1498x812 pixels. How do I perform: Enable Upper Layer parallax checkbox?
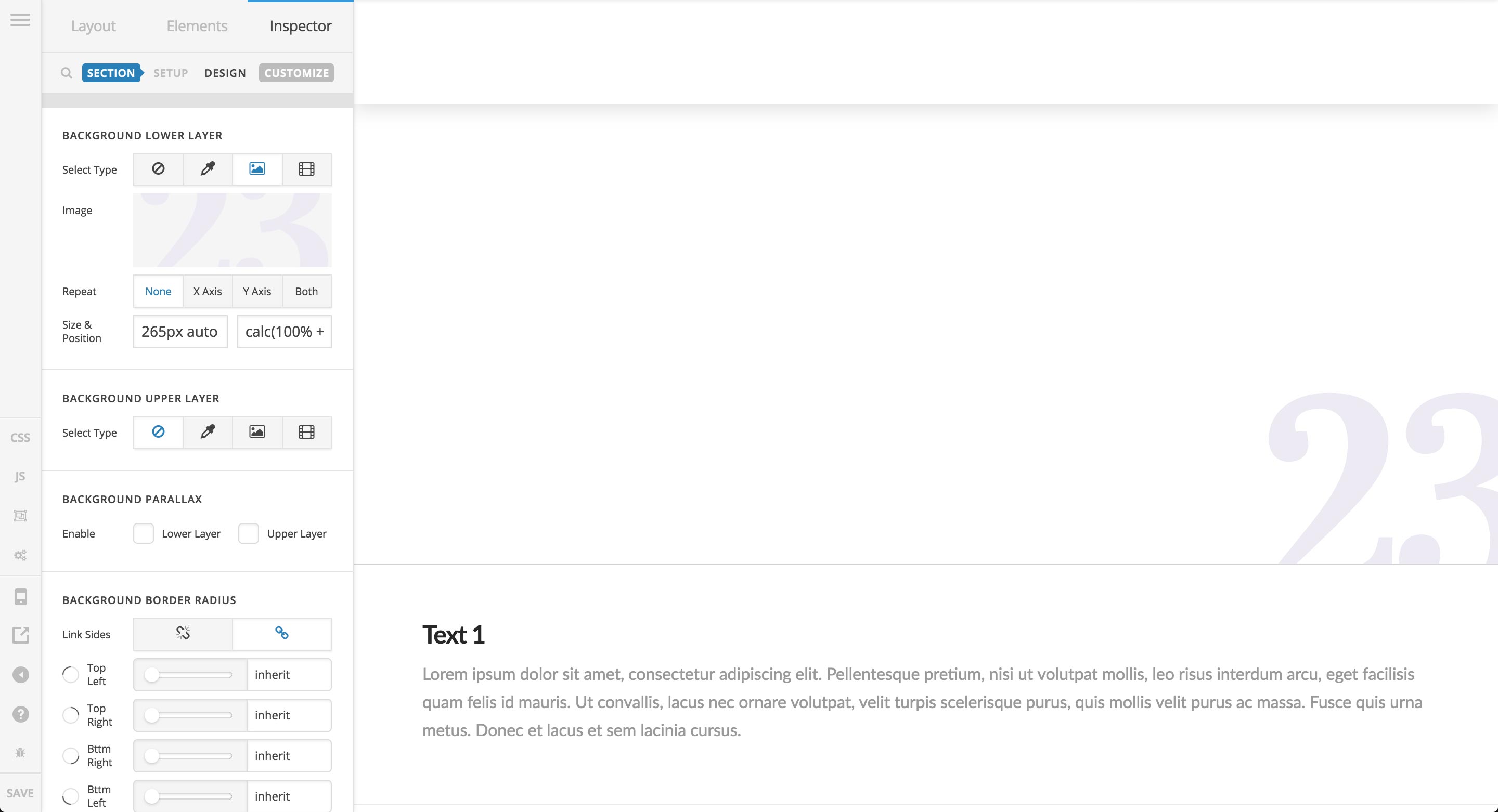pyautogui.click(x=248, y=533)
